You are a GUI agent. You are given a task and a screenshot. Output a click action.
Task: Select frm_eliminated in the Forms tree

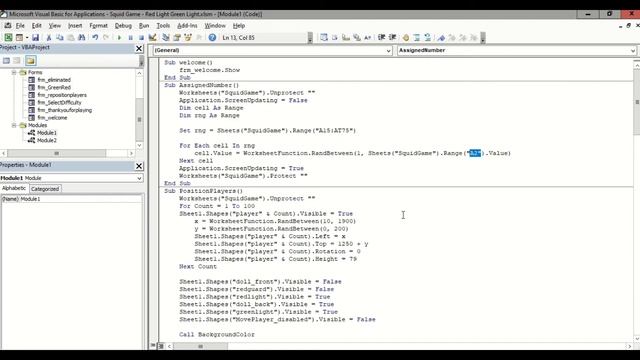click(54, 80)
